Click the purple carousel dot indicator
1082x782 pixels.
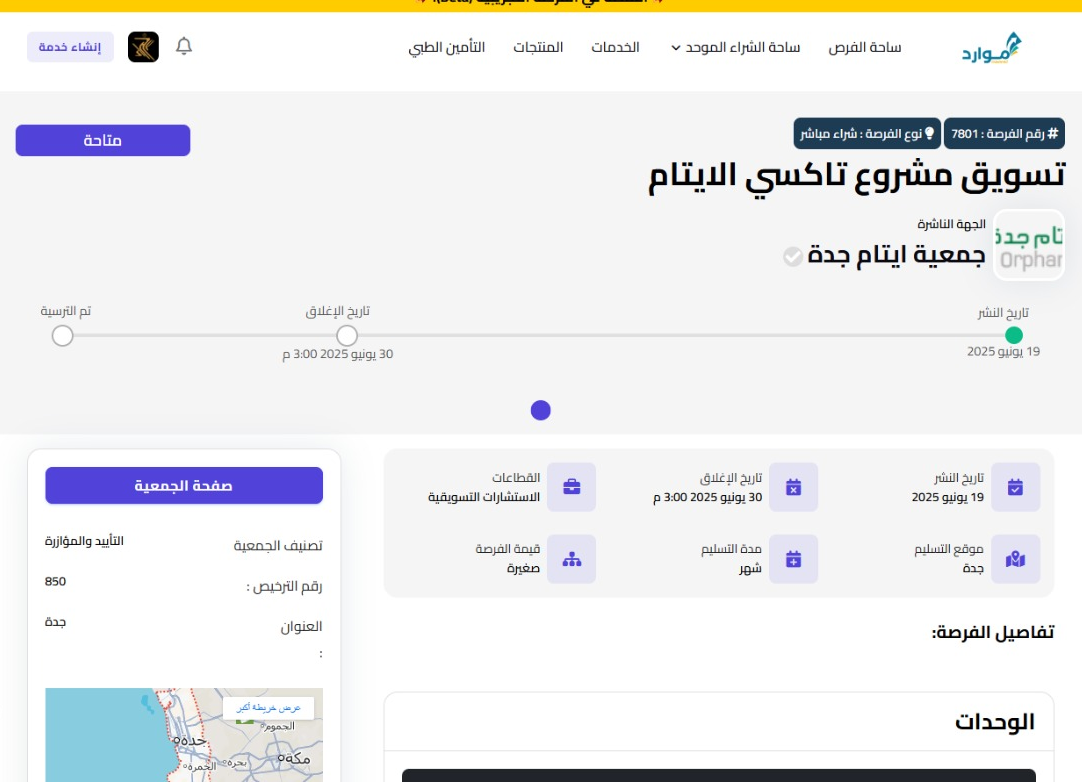click(x=540, y=411)
